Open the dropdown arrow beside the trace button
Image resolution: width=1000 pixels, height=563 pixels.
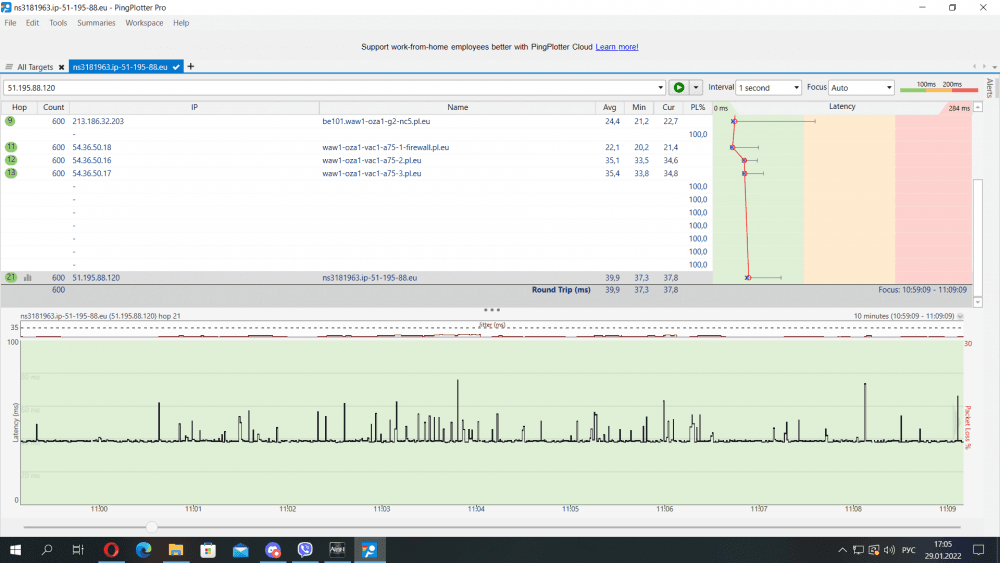click(x=696, y=87)
